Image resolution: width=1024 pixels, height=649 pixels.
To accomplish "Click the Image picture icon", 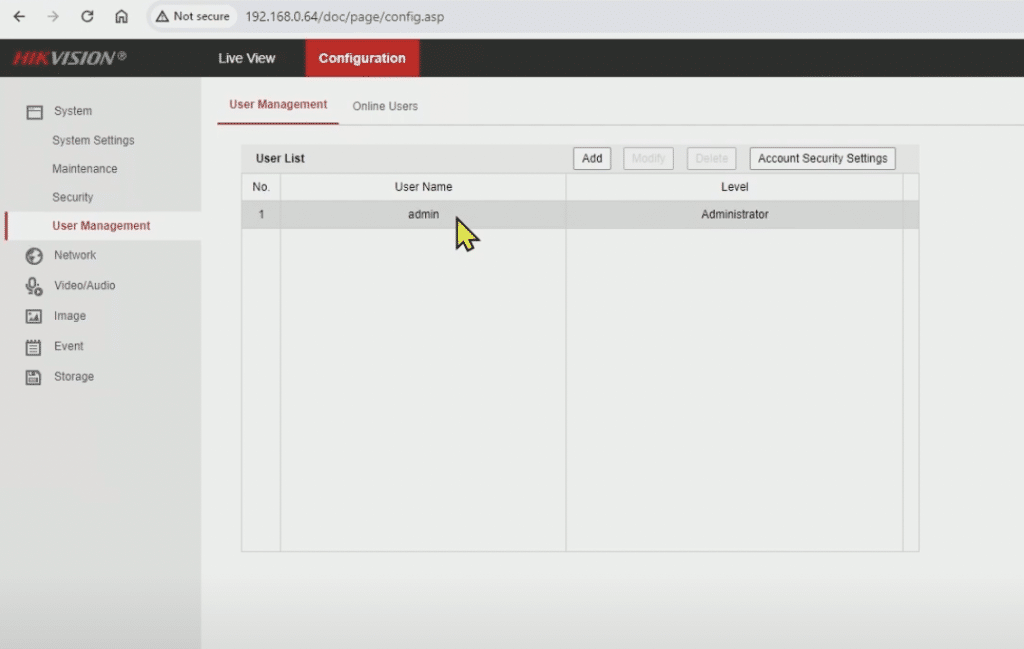I will [x=34, y=316].
